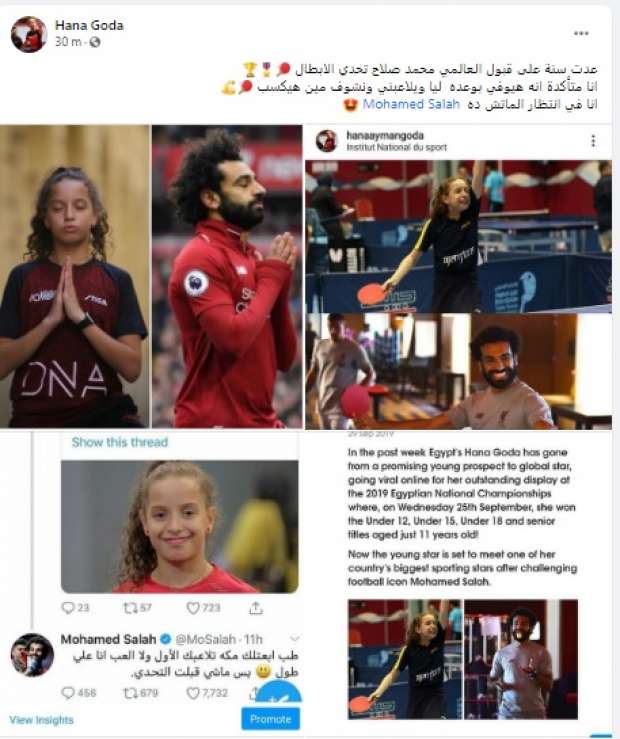This screenshot has width=620, height=739.
Task: Click the retweet icon showing 57
Action: pos(130,608)
